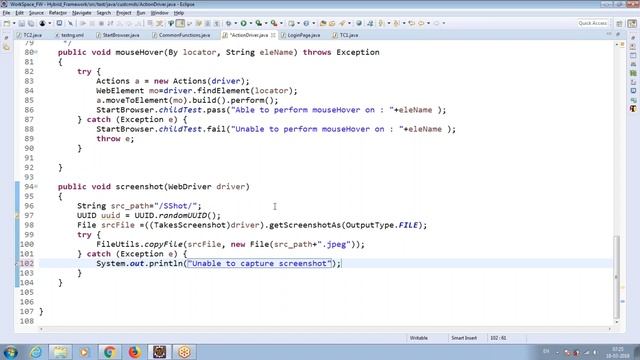
Task: Collapse the mouseHover method at line 80
Action: click(36, 52)
